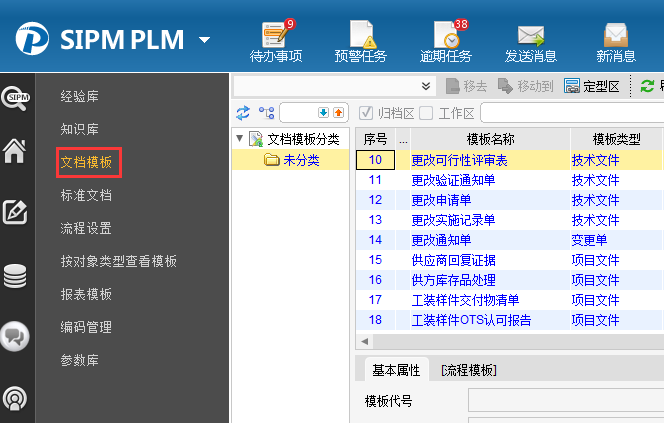
Task: Click the orange up-arrow search button
Action: [338, 113]
